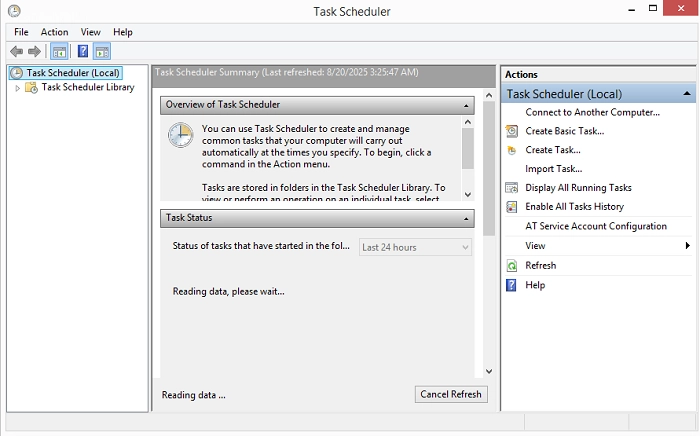Click the summary pane scroll down arrow
The height and width of the screenshot is (436, 700).
489,371
